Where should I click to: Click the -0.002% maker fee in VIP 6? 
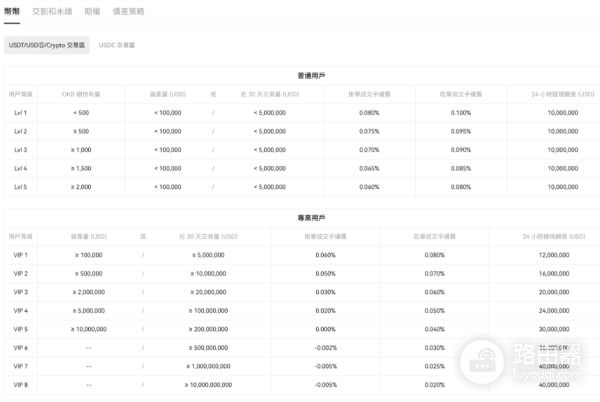(x=326, y=348)
